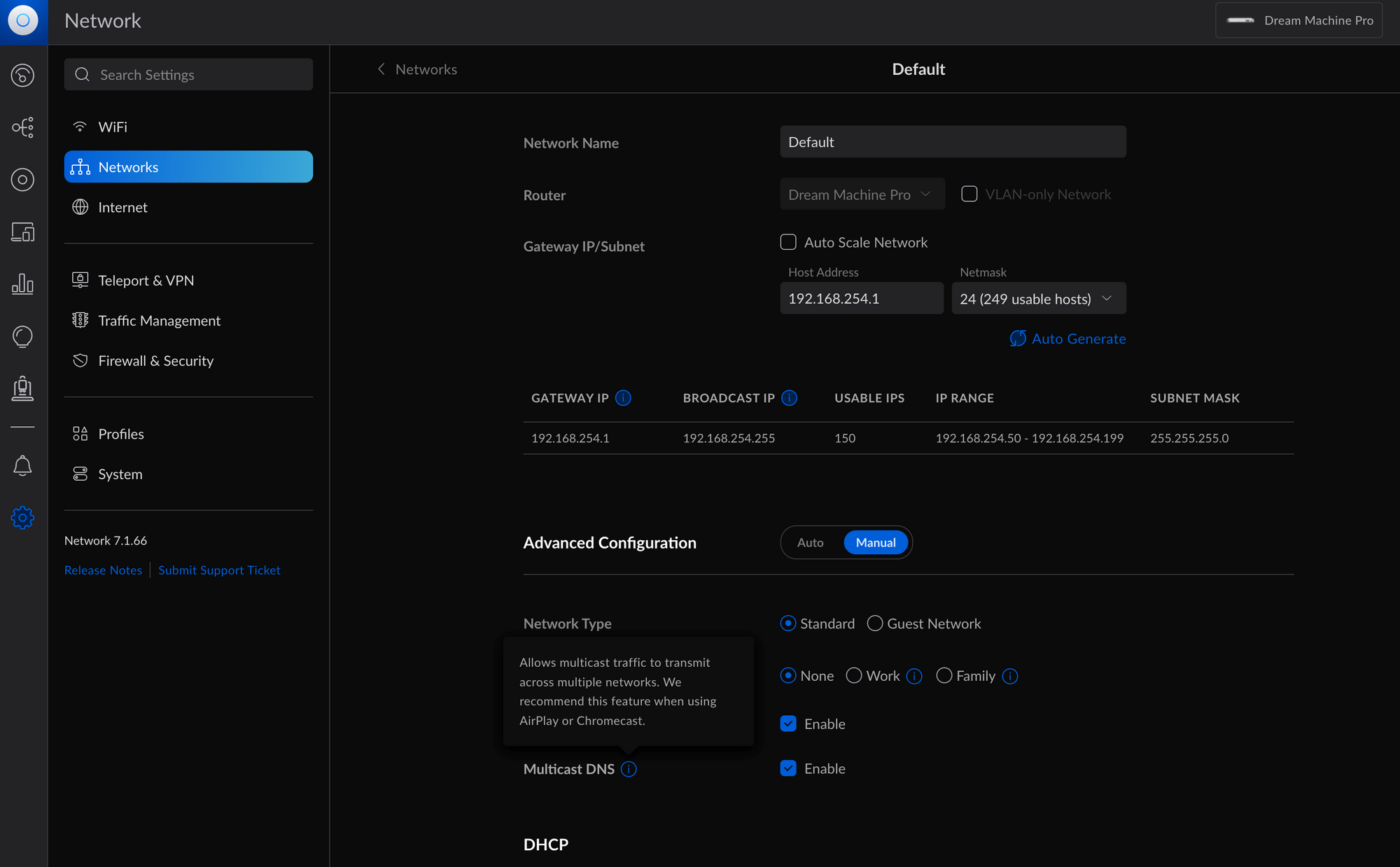Enable Multicast DNS checkbox
The width and height of the screenshot is (1400, 867).
point(789,768)
